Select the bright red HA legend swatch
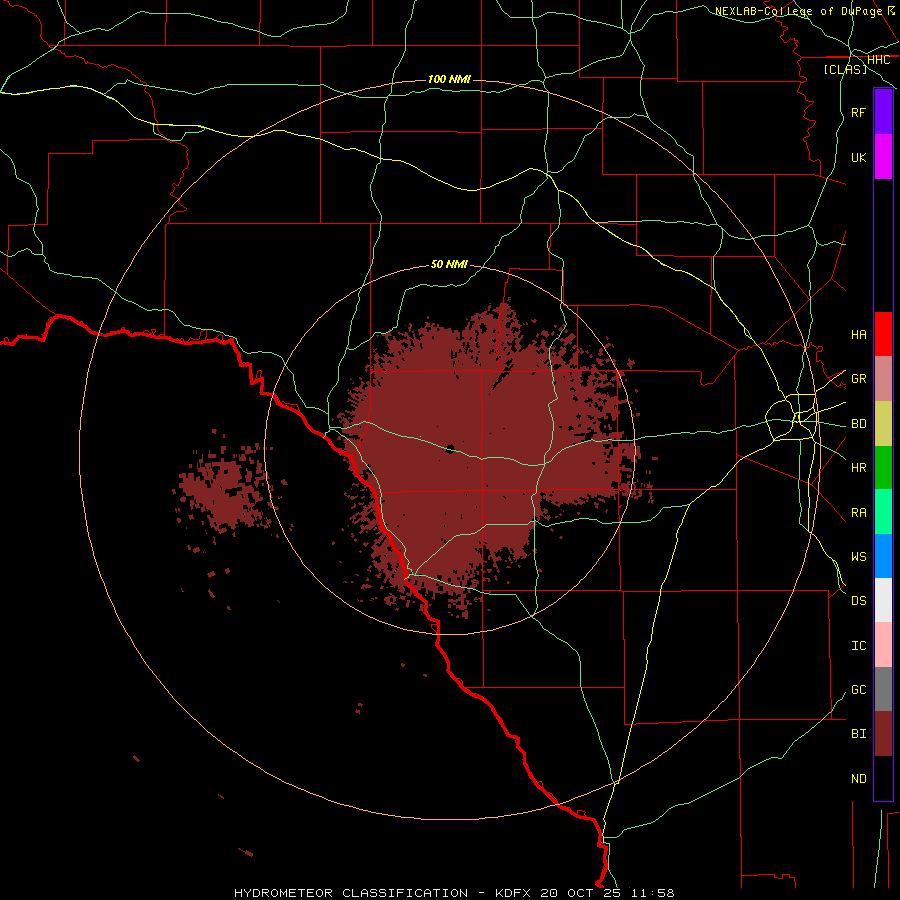 tap(883, 334)
